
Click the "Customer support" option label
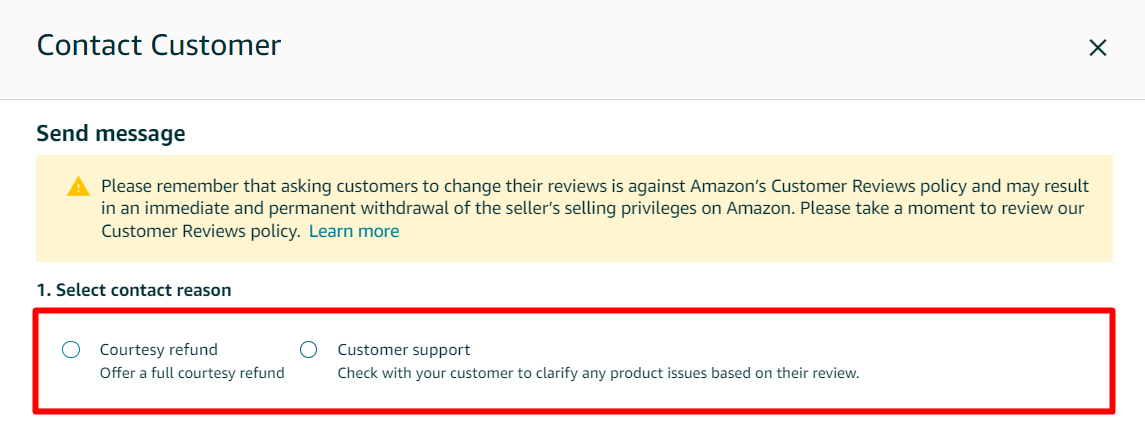click(403, 350)
